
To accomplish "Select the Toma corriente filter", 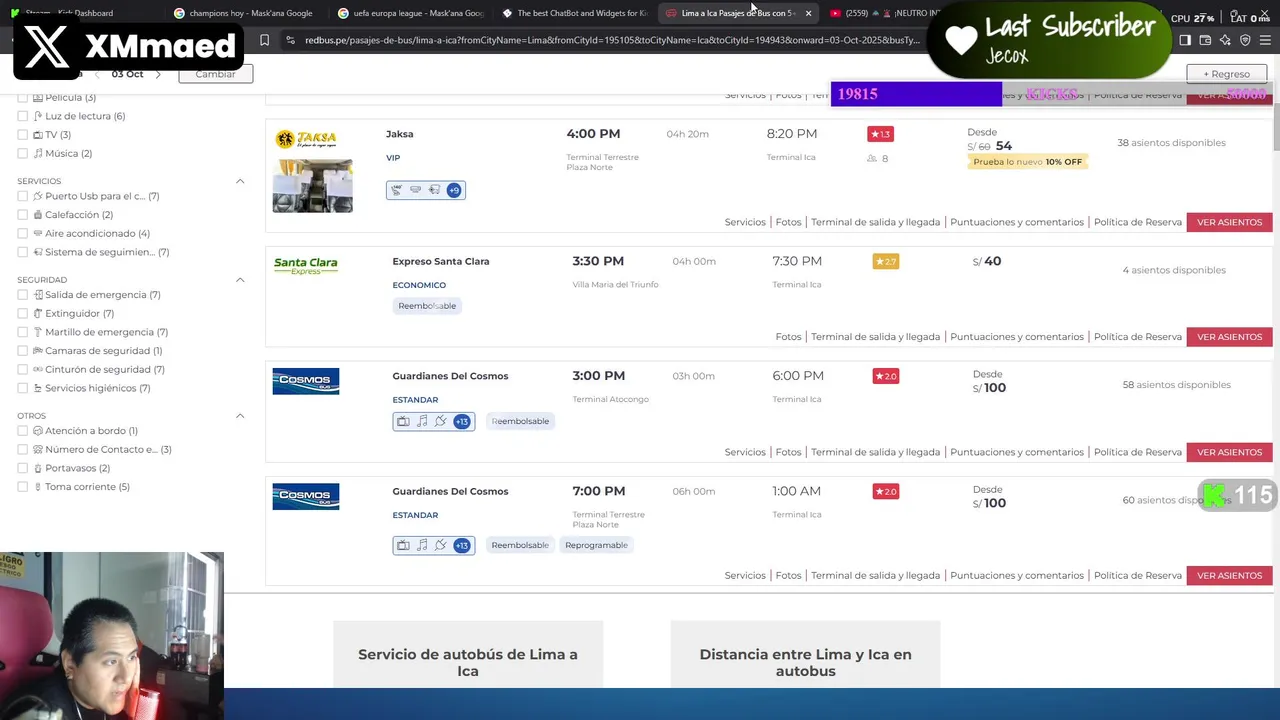I will 22,487.
